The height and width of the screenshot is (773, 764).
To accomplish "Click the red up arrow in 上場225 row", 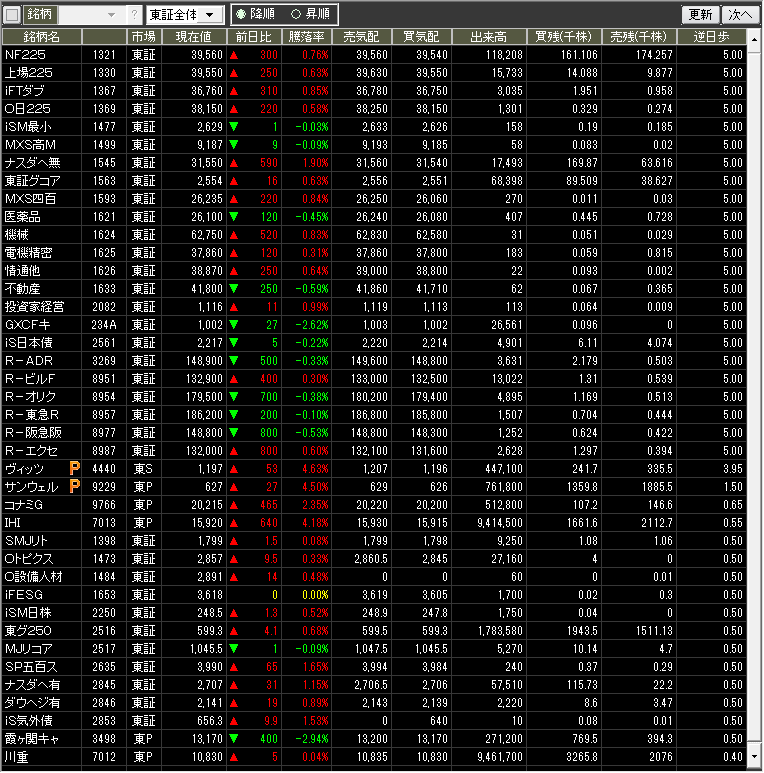I will tap(234, 73).
